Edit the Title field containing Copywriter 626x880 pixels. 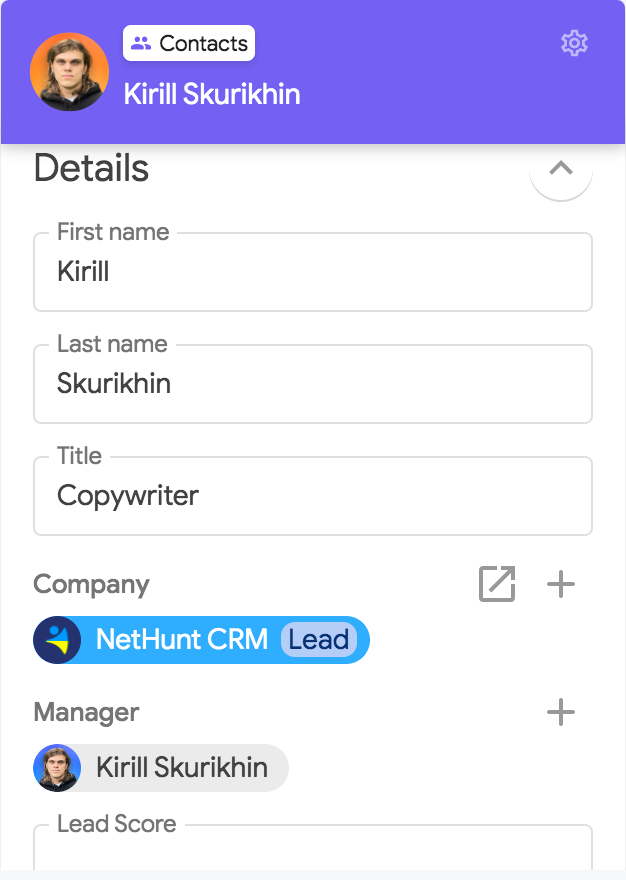(x=313, y=496)
